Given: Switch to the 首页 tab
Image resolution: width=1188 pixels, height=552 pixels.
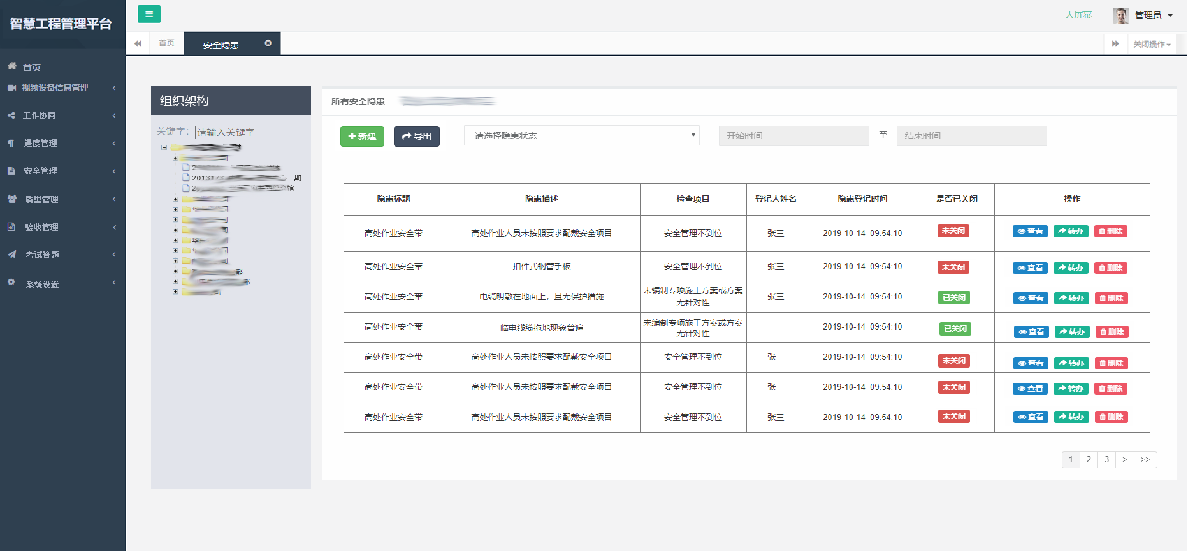Looking at the screenshot, I should [166, 44].
